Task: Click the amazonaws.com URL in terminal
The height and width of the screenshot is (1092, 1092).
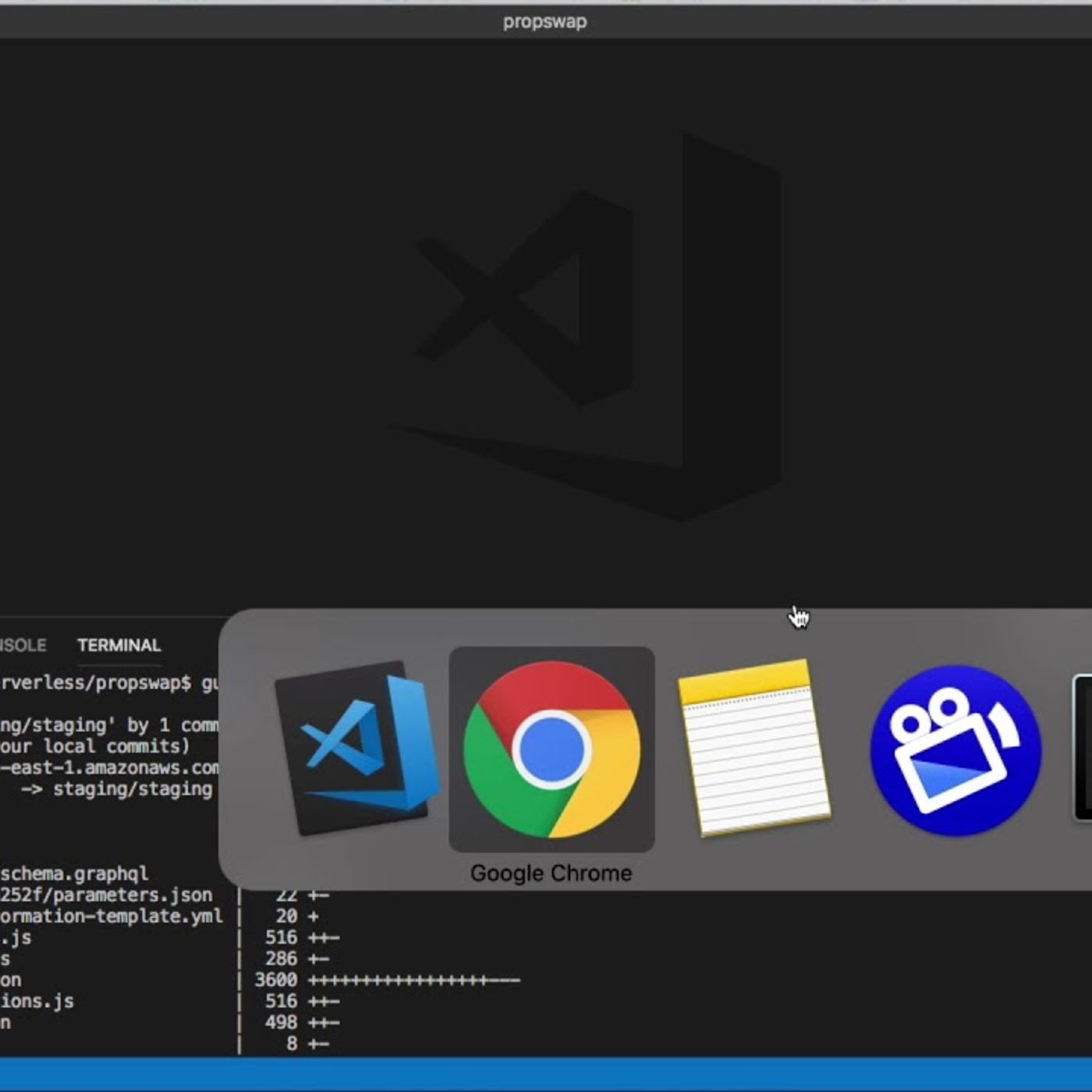Action: click(x=109, y=768)
